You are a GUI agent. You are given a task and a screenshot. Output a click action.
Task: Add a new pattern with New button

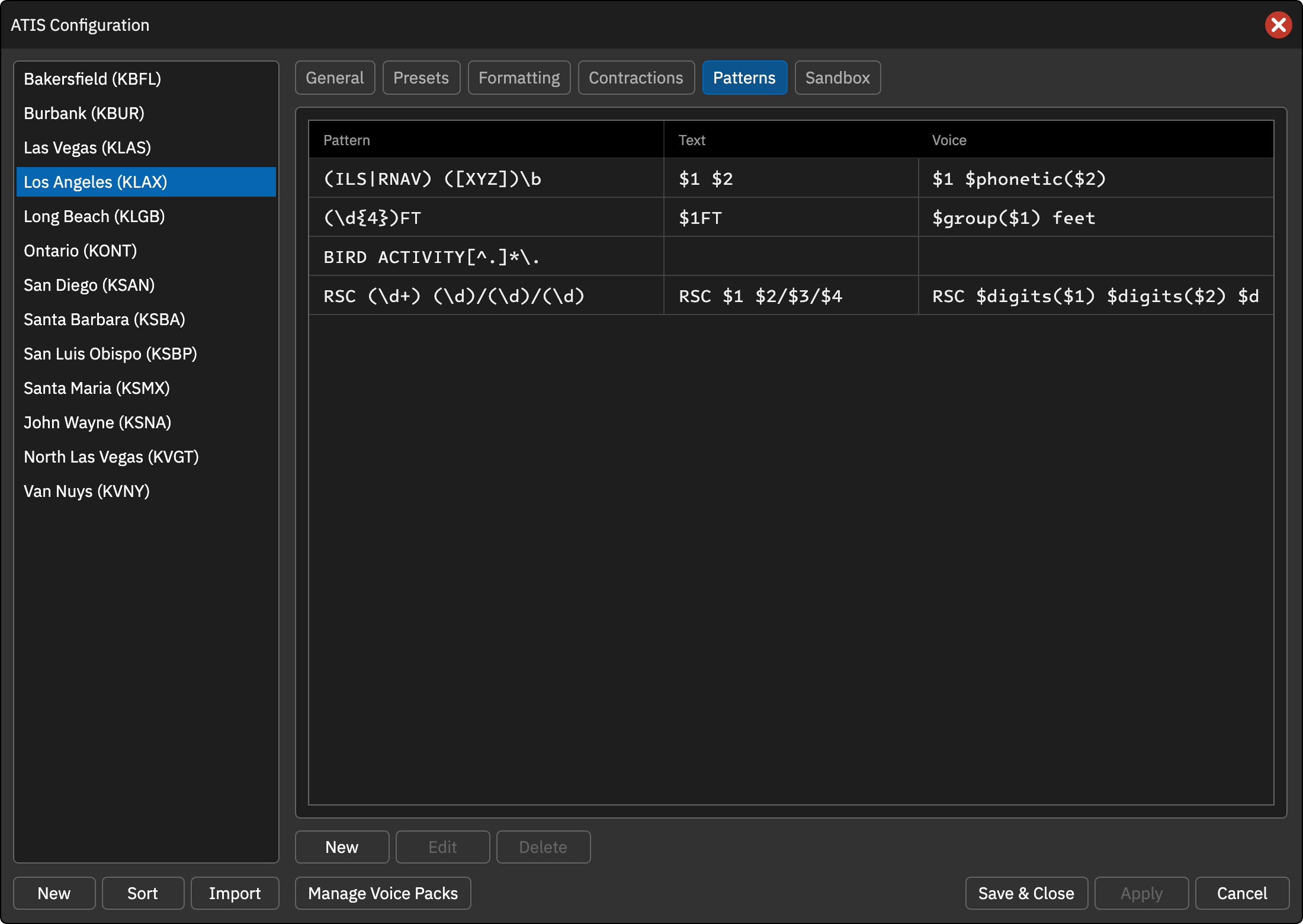click(342, 847)
